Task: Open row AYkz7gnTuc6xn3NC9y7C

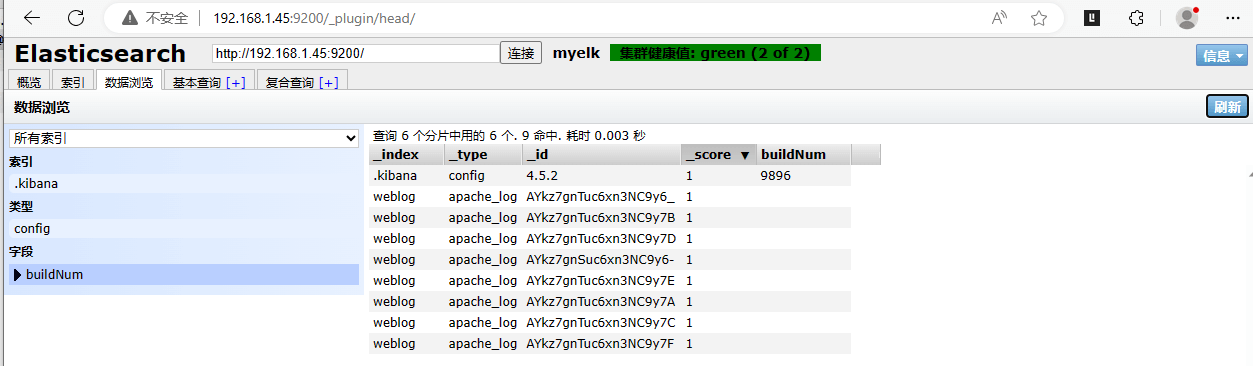Action: click(x=609, y=322)
